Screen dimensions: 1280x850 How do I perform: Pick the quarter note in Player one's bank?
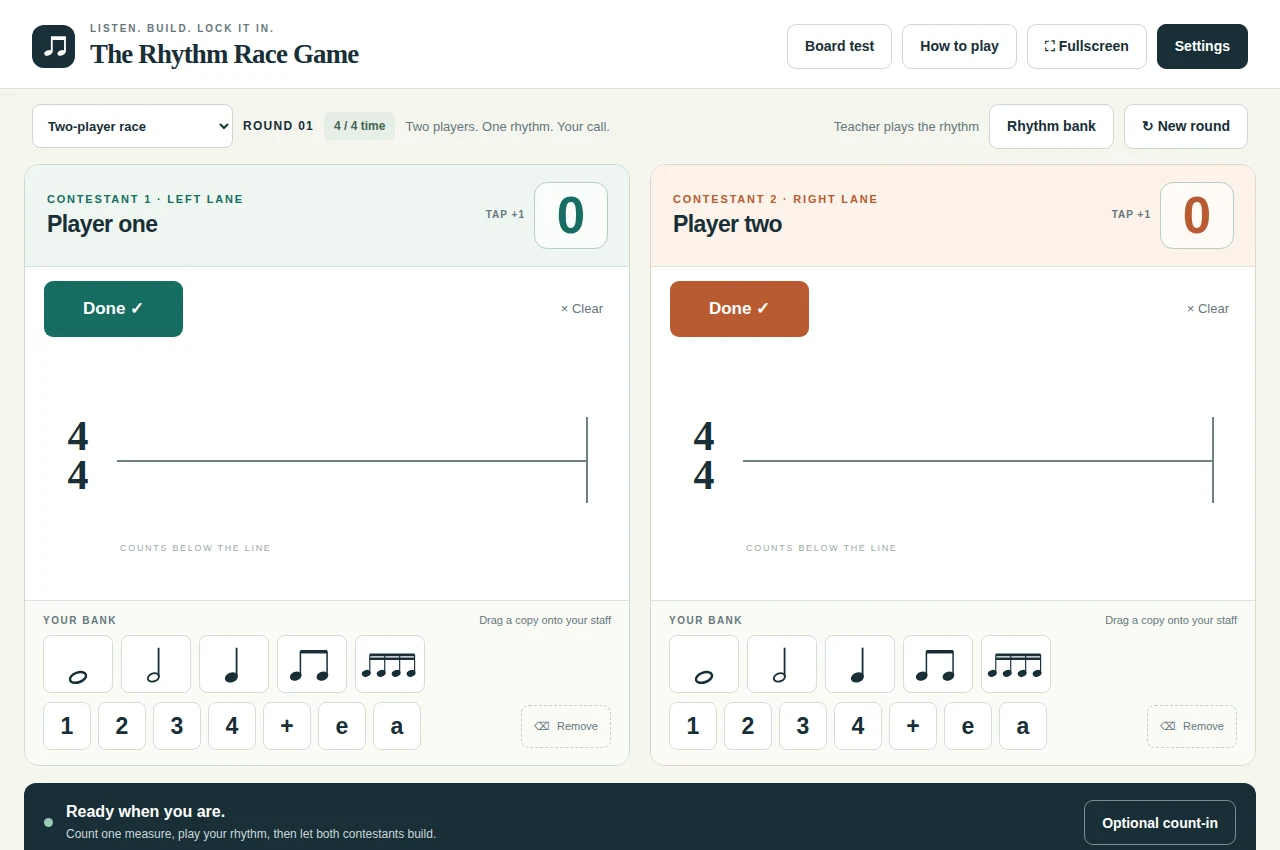pyautogui.click(x=234, y=664)
